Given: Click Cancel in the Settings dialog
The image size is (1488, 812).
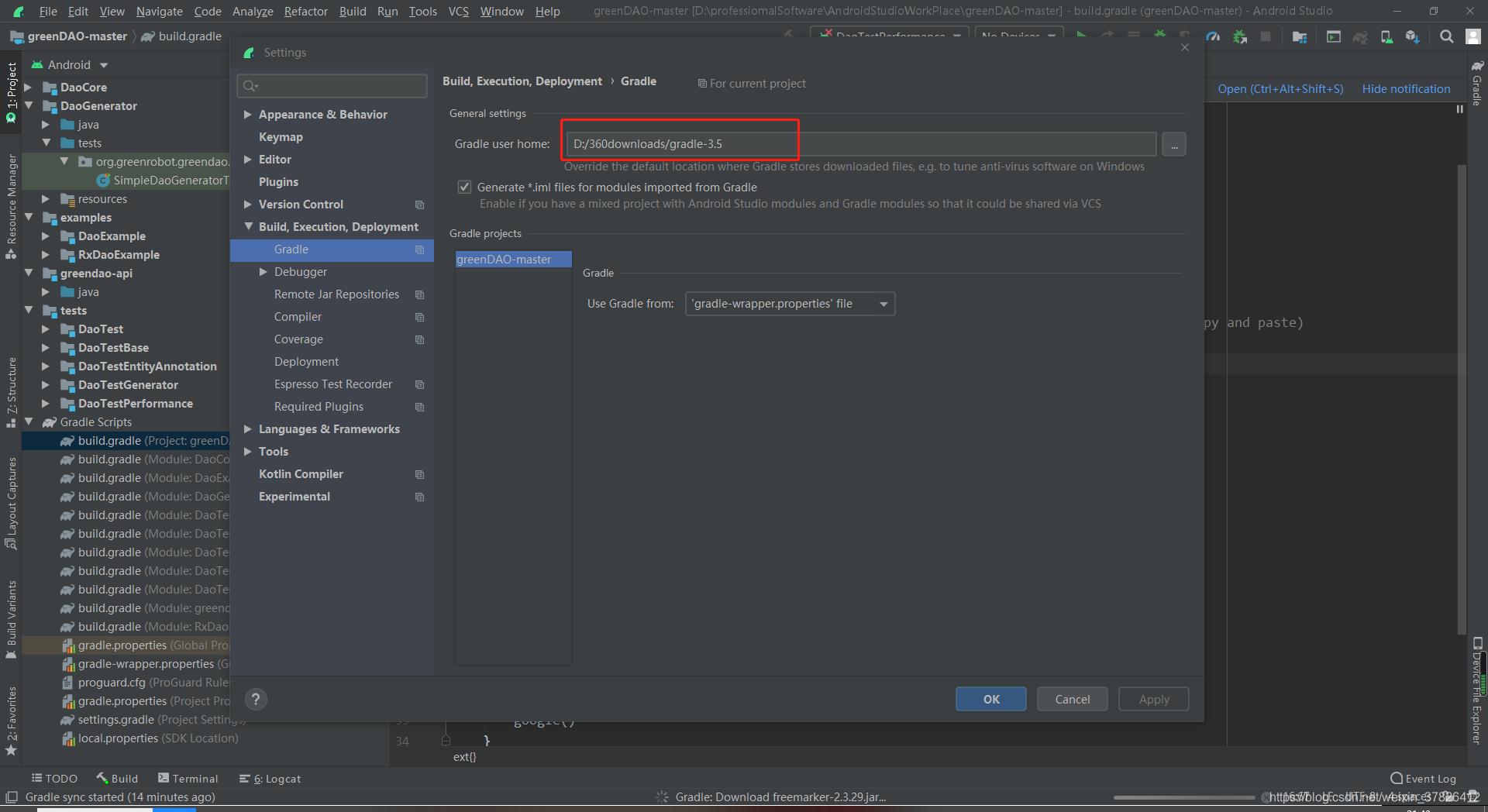Looking at the screenshot, I should click(x=1073, y=700).
